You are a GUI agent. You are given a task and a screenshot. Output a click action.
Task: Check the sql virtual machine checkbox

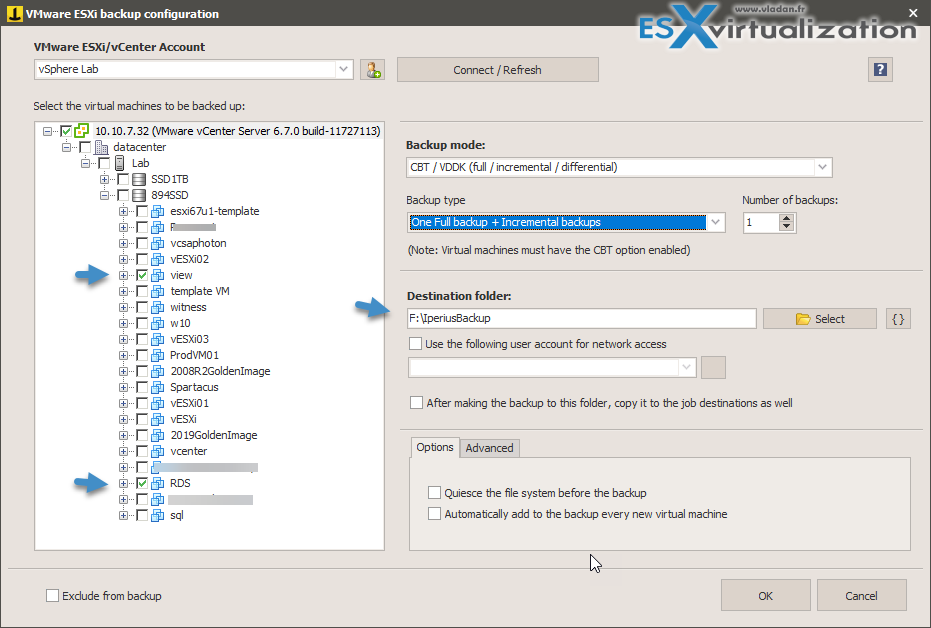[x=142, y=516]
